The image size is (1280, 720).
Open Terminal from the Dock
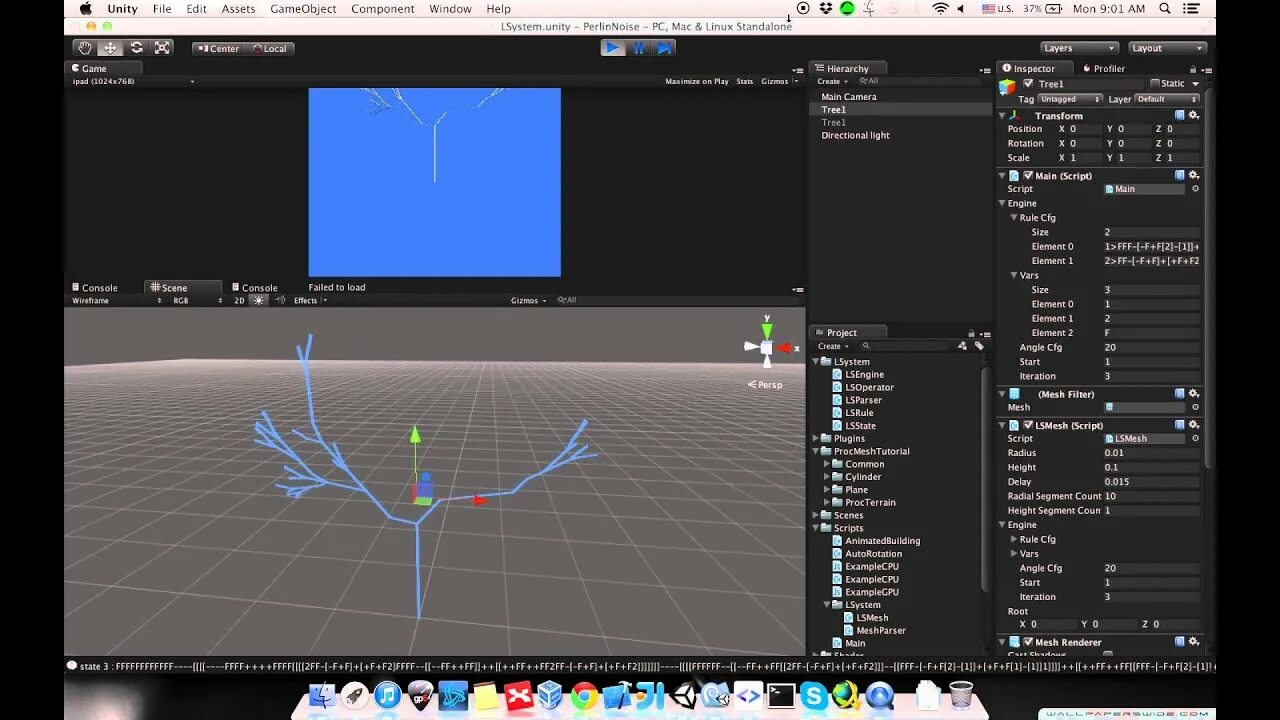pos(781,695)
